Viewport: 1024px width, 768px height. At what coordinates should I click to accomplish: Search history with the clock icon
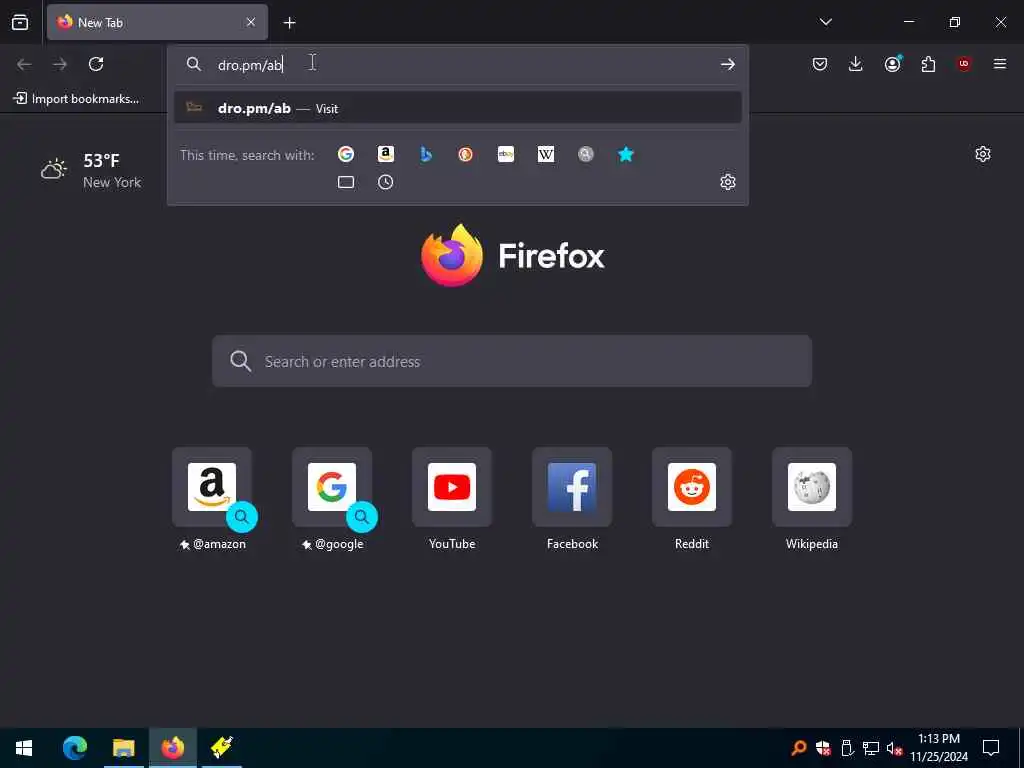pos(386,182)
